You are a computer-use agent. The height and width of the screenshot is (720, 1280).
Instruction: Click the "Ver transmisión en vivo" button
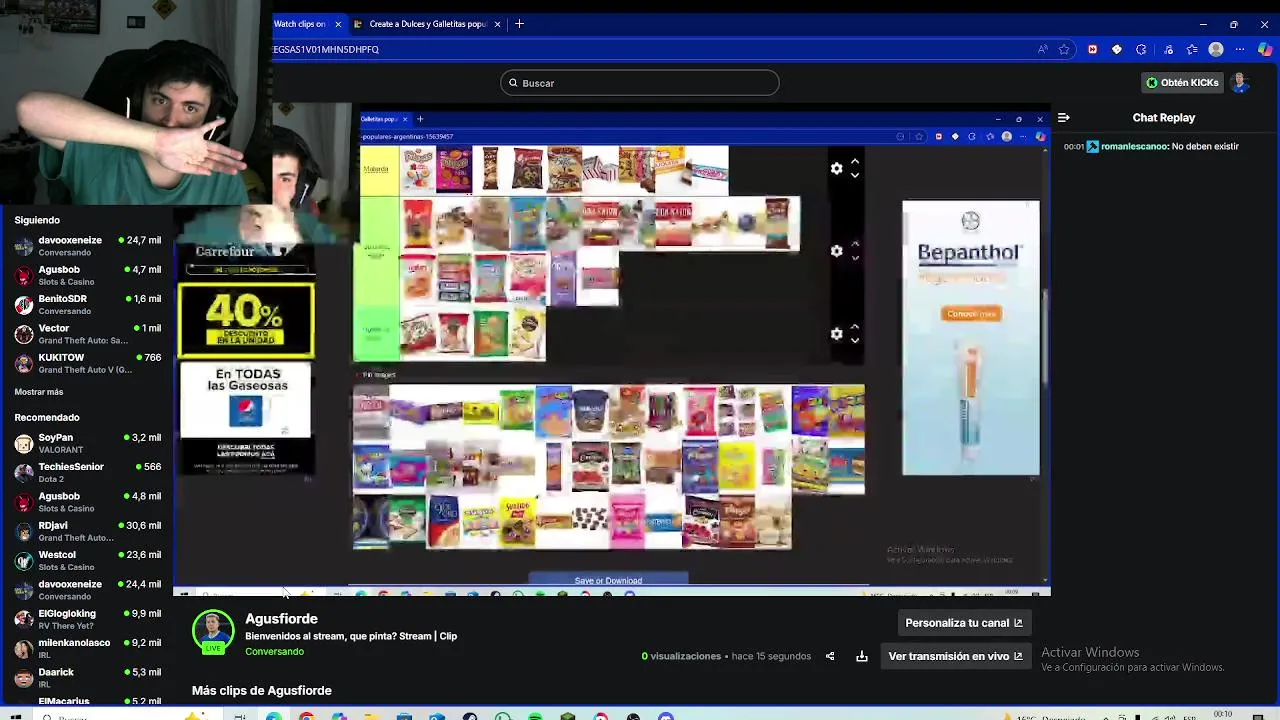[955, 656]
